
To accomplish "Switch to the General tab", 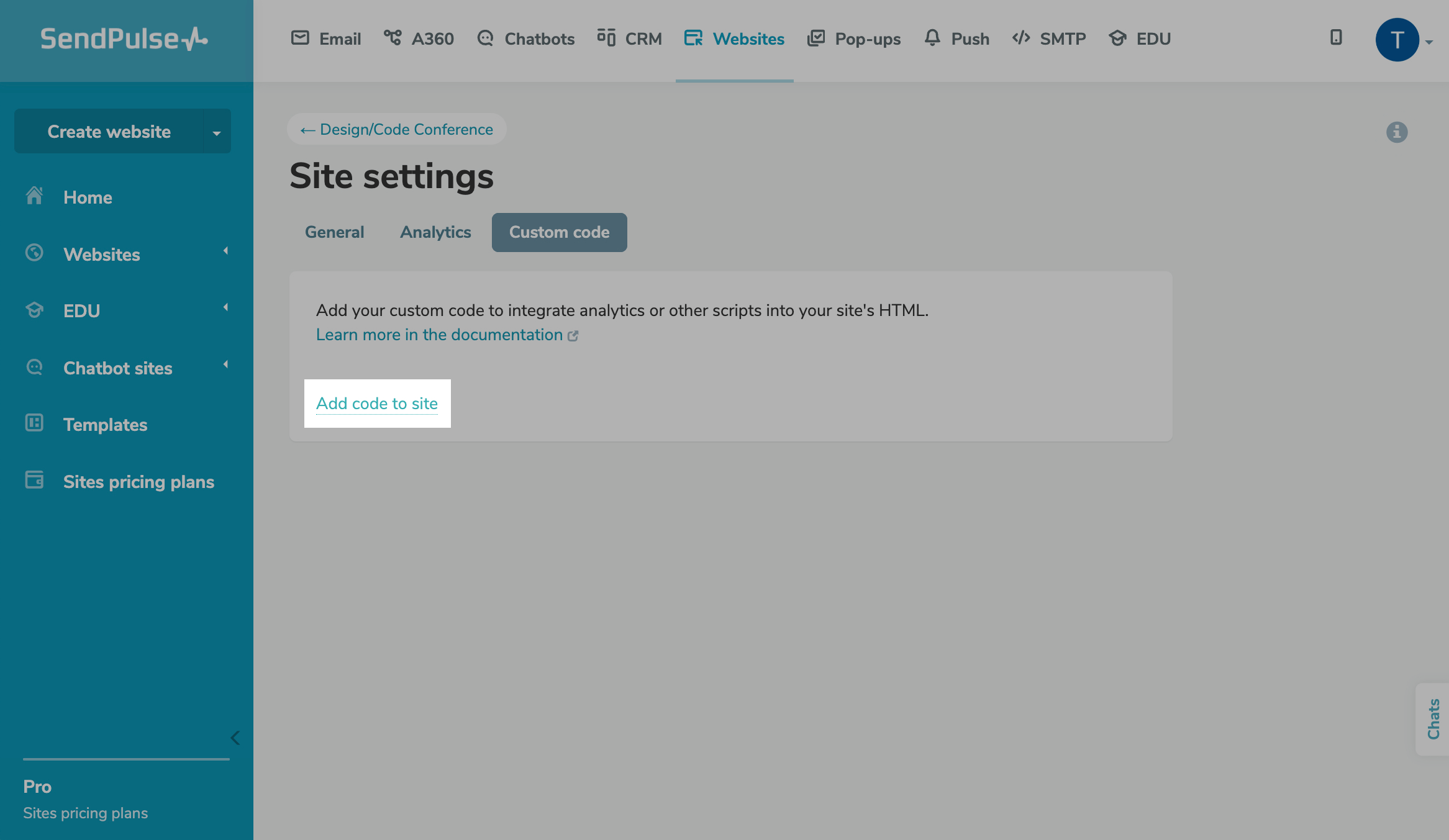I will (334, 232).
